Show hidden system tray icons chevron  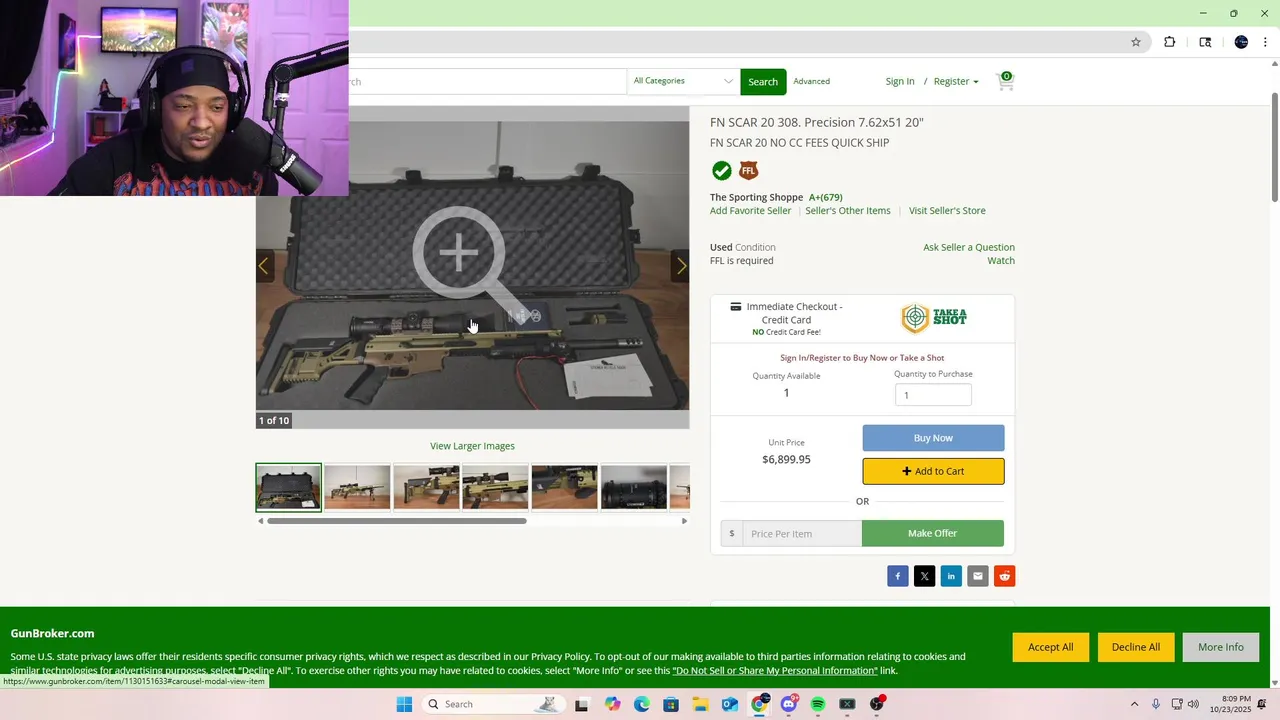(1134, 704)
